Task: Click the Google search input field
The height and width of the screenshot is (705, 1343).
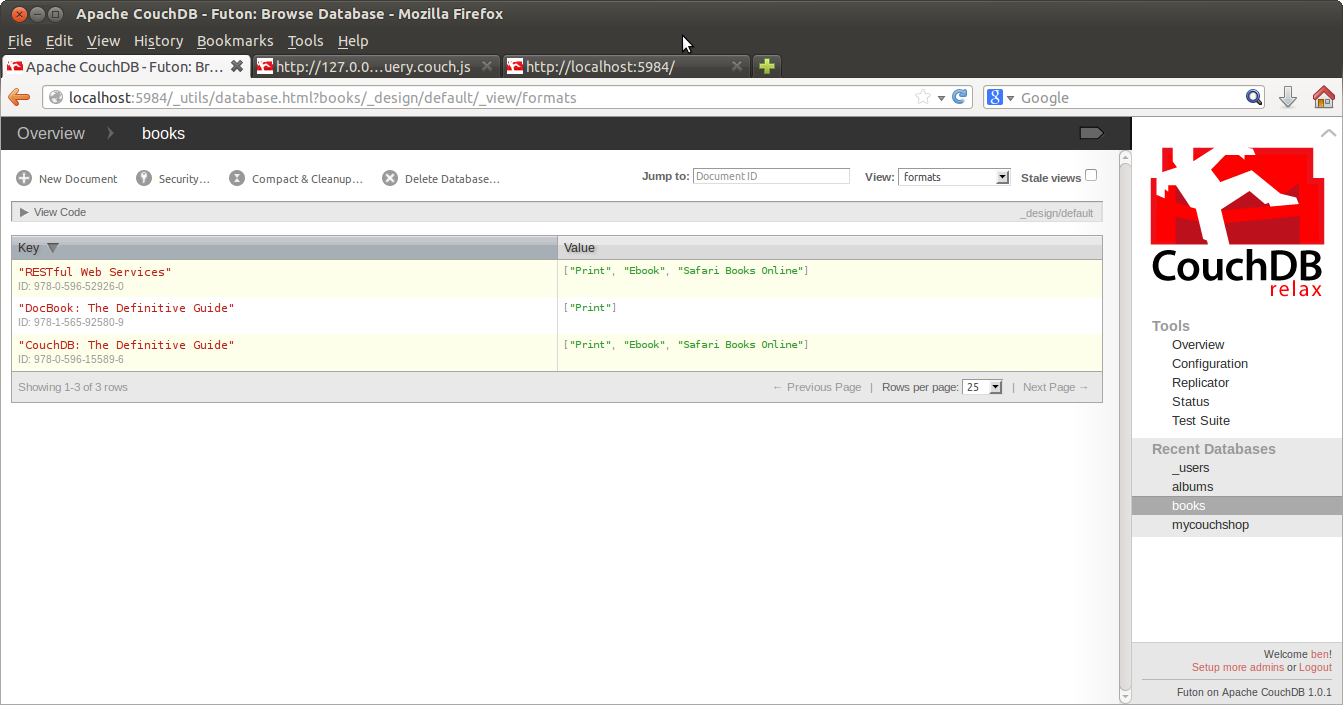Action: click(1130, 98)
